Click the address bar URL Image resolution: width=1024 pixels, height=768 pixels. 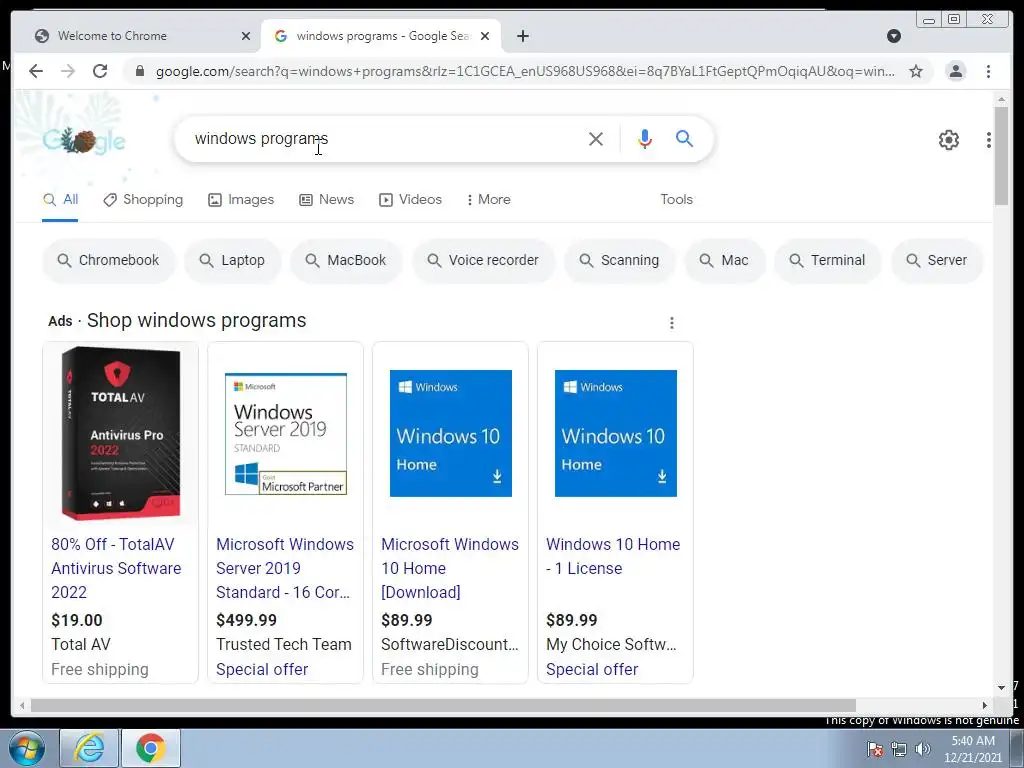(x=525, y=71)
